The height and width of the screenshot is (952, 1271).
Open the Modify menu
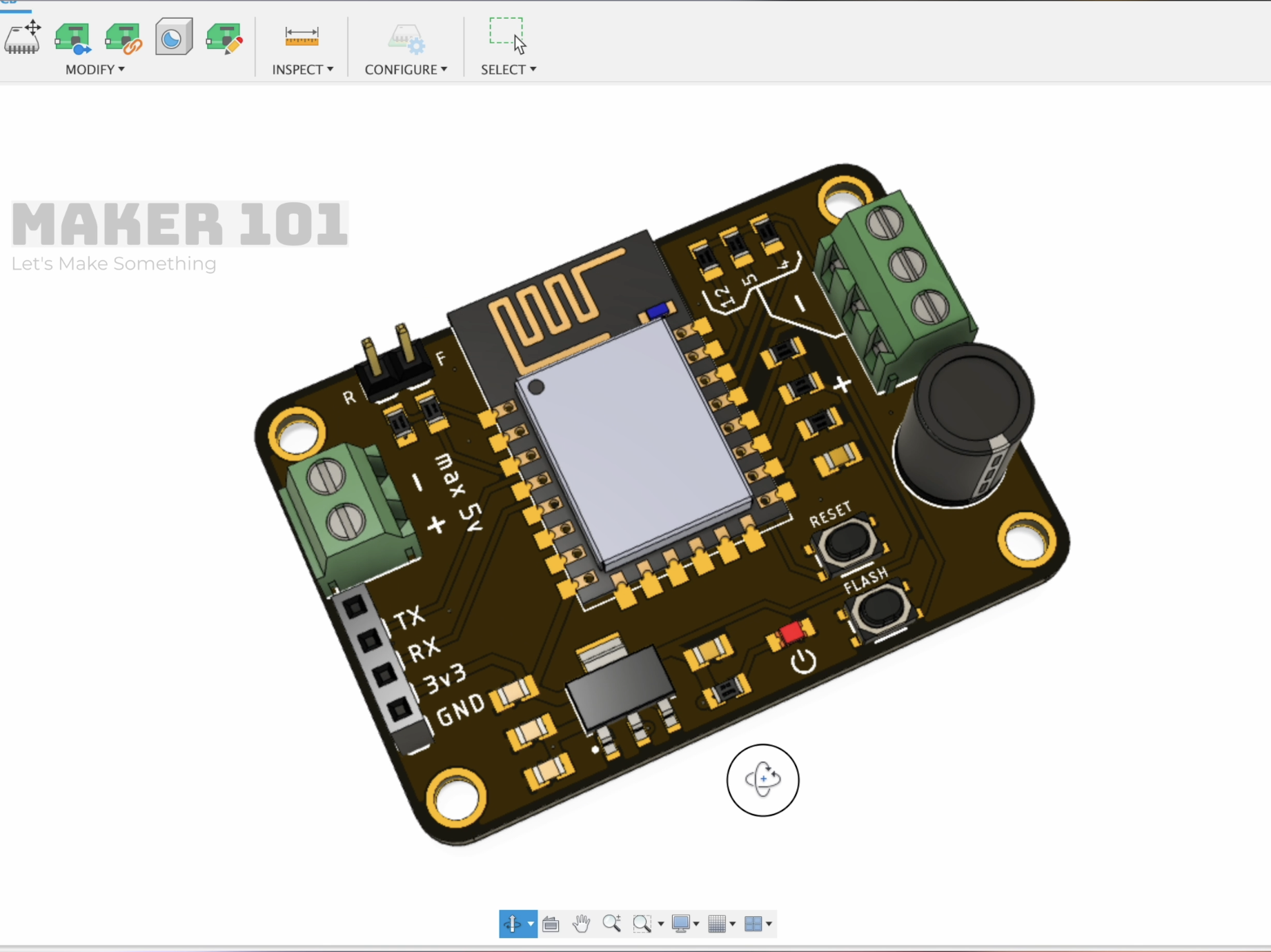(x=95, y=69)
